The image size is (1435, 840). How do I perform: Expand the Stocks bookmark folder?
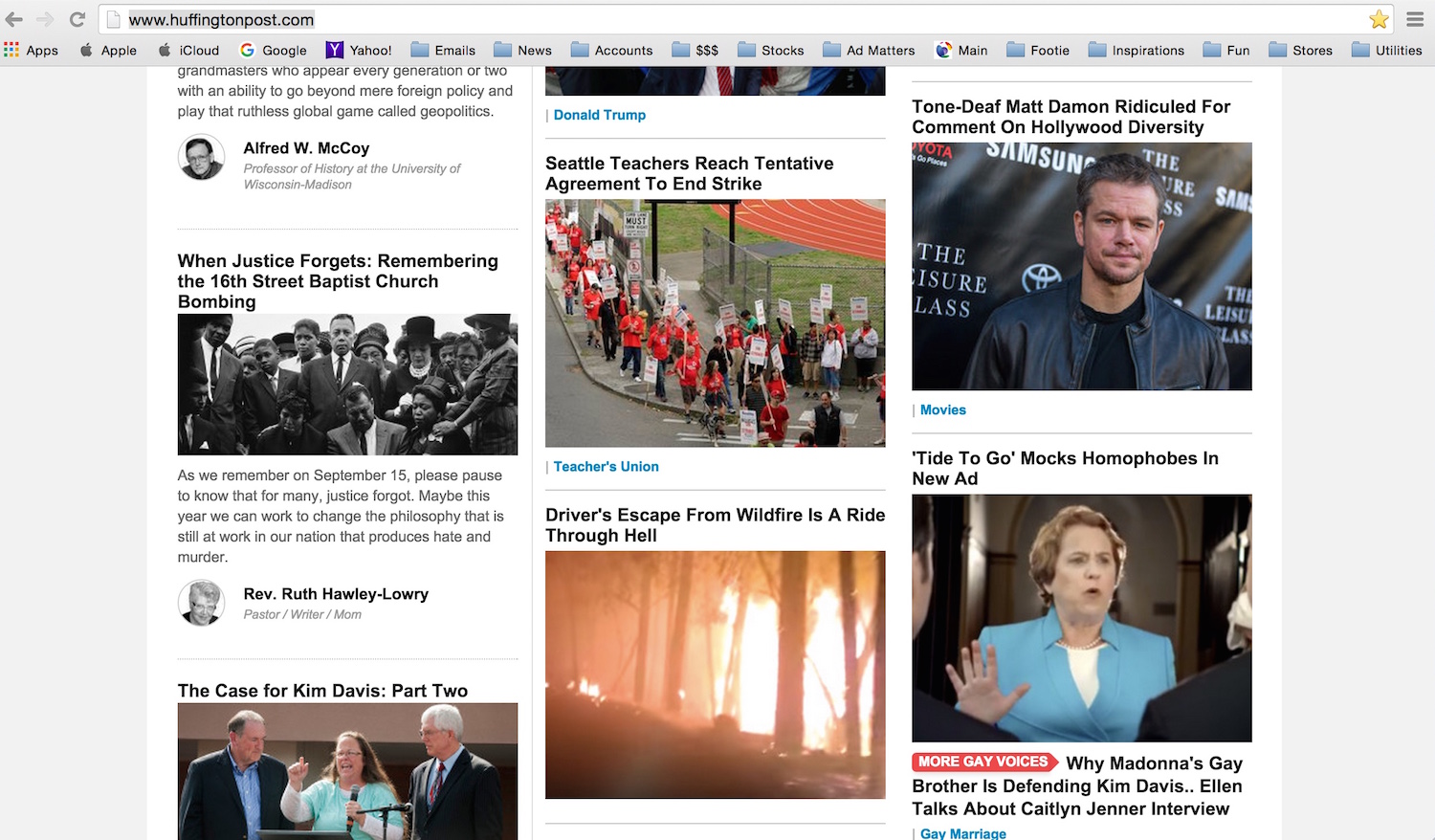coord(771,50)
